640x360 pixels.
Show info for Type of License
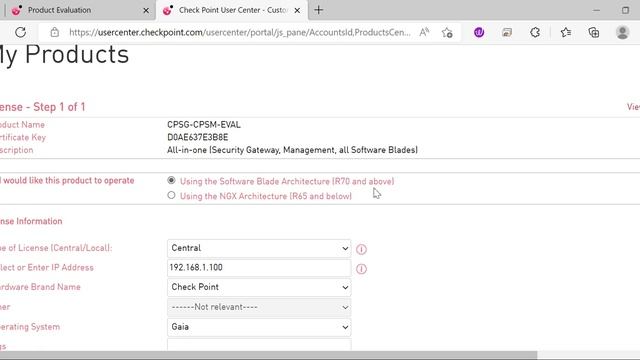pyautogui.click(x=361, y=249)
